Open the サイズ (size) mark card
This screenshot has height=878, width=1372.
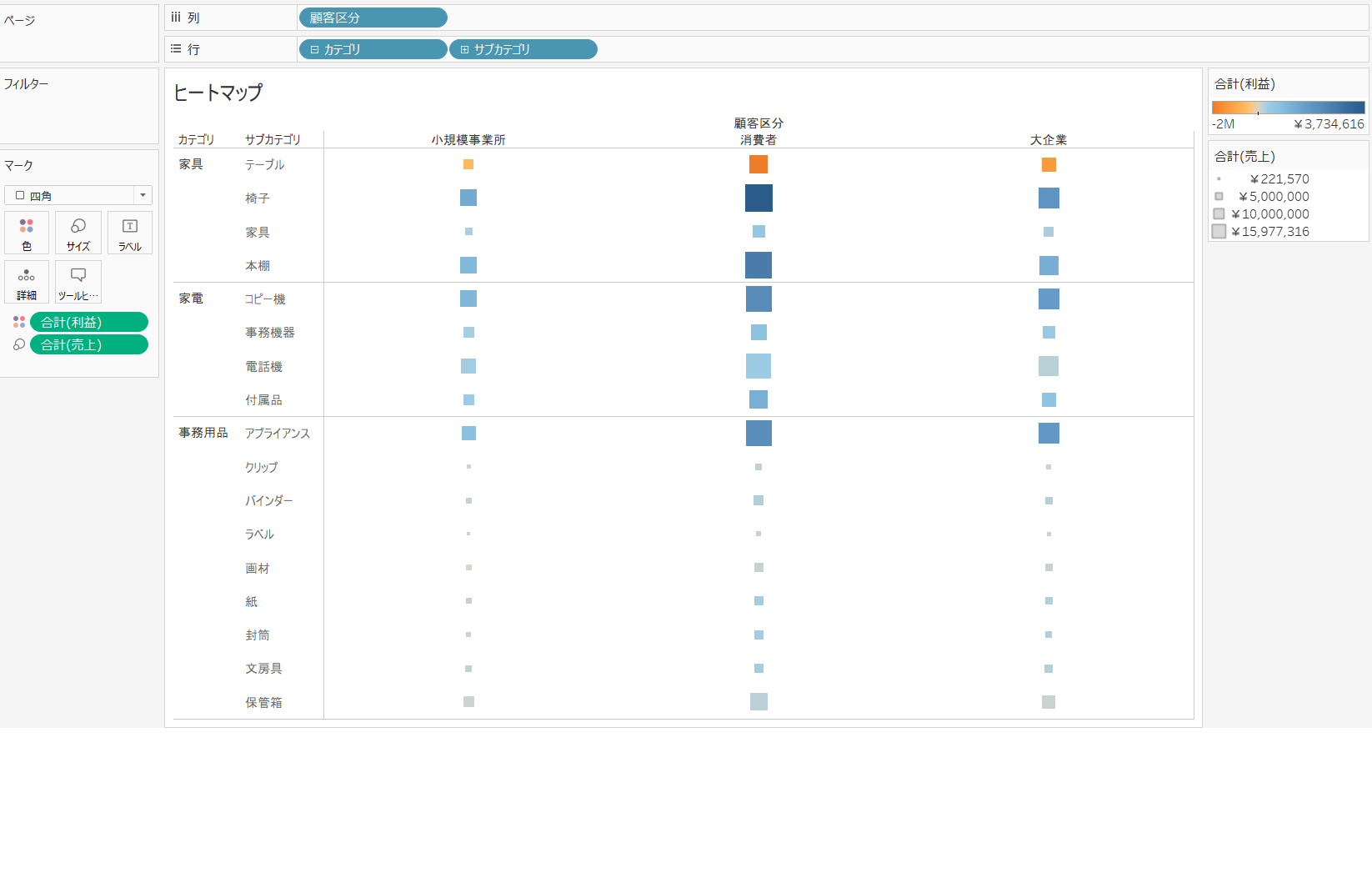coord(78,233)
